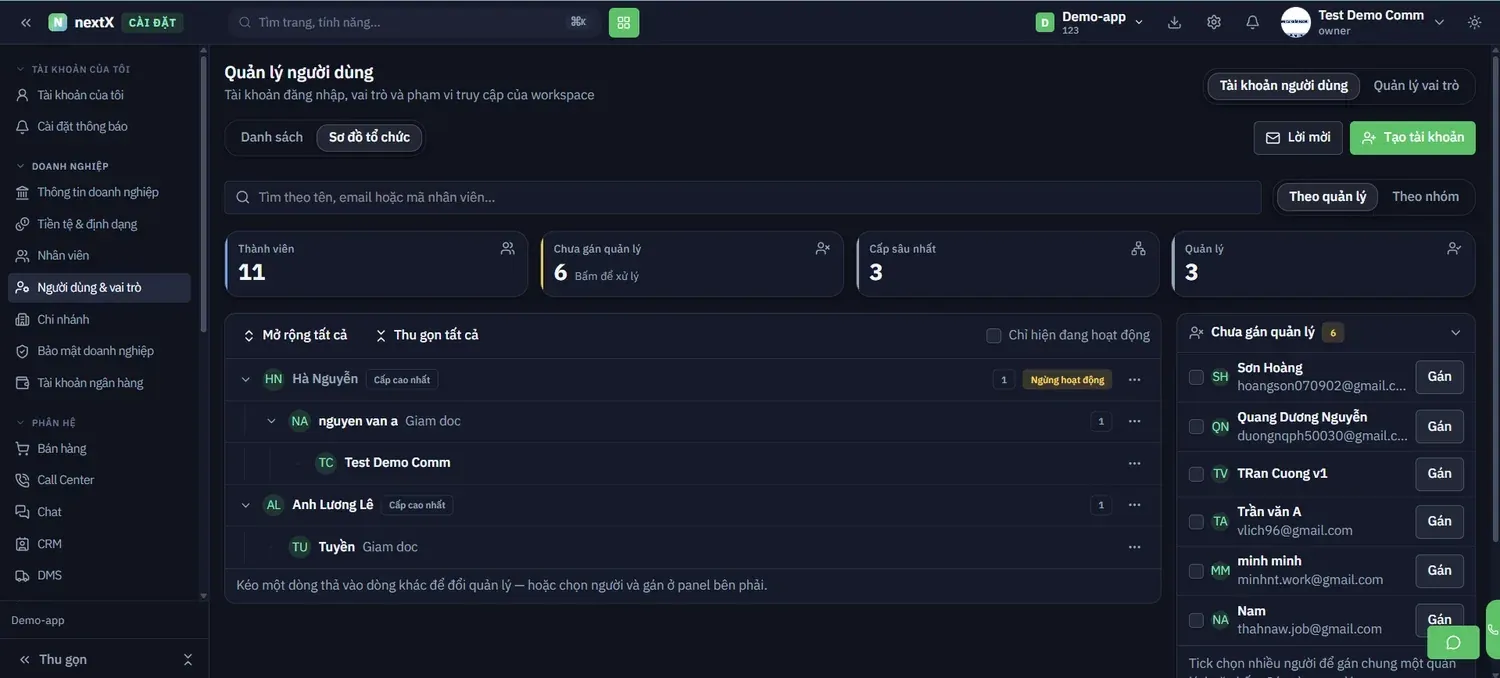
Task: Switch to Quản lý vai trò tab
Action: tap(1416, 86)
